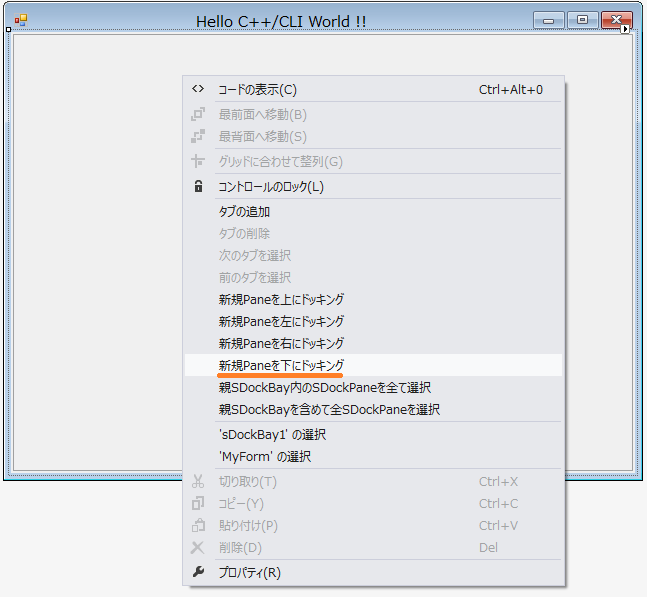Choose グリッドに合わせて整列(G) menu entry
The image size is (647, 597).
[x=373, y=161]
